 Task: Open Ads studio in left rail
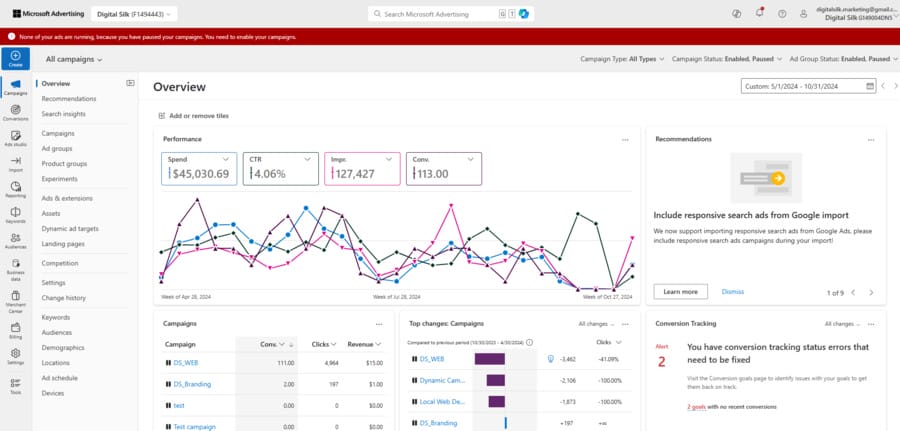(x=15, y=138)
